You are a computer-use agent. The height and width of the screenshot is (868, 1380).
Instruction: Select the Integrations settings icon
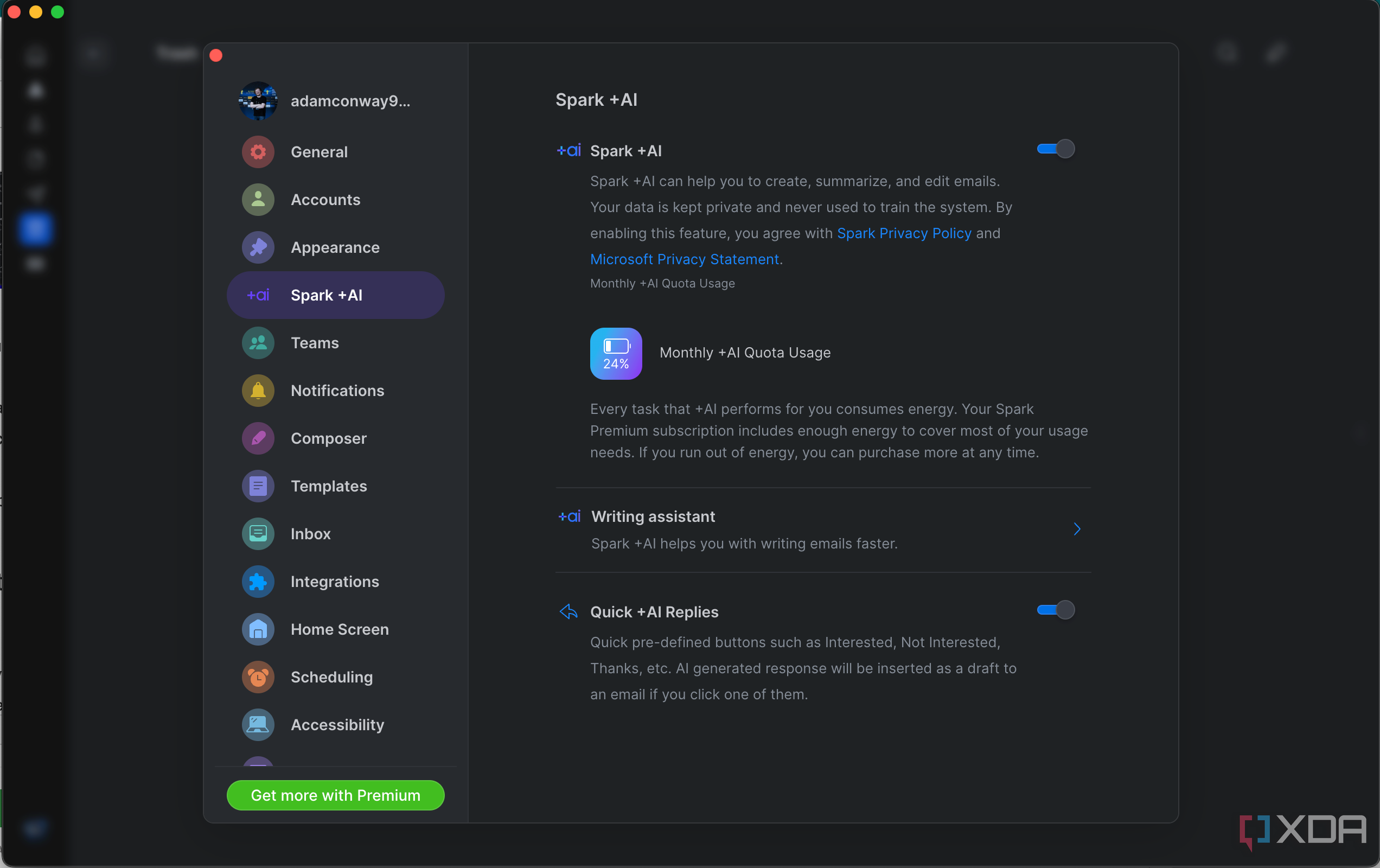tap(257, 581)
